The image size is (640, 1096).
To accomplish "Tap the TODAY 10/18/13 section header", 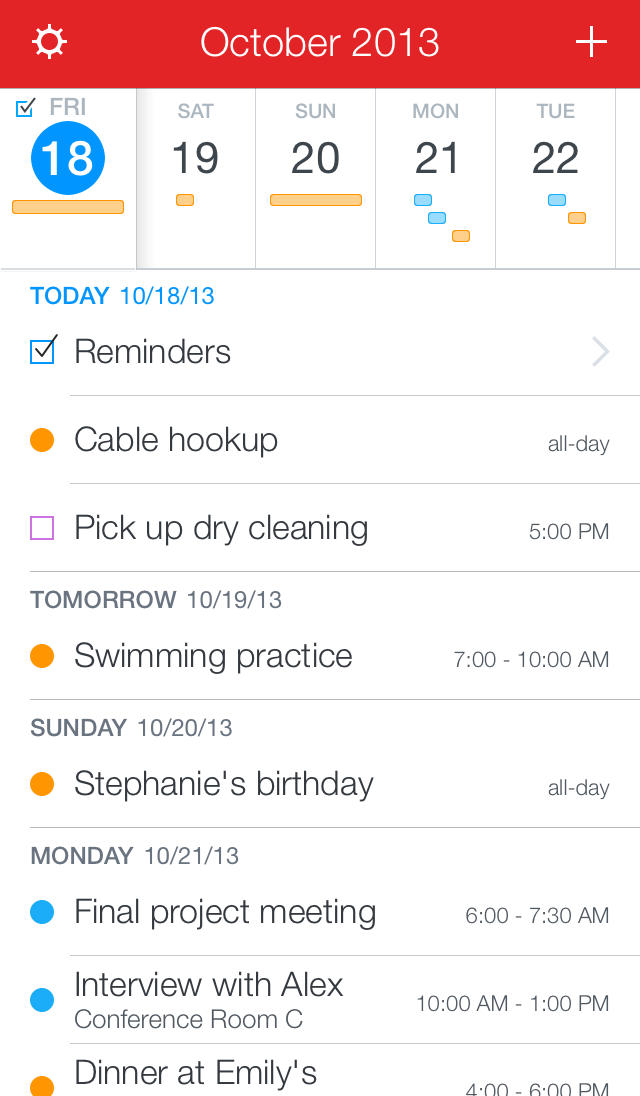I will [122, 296].
